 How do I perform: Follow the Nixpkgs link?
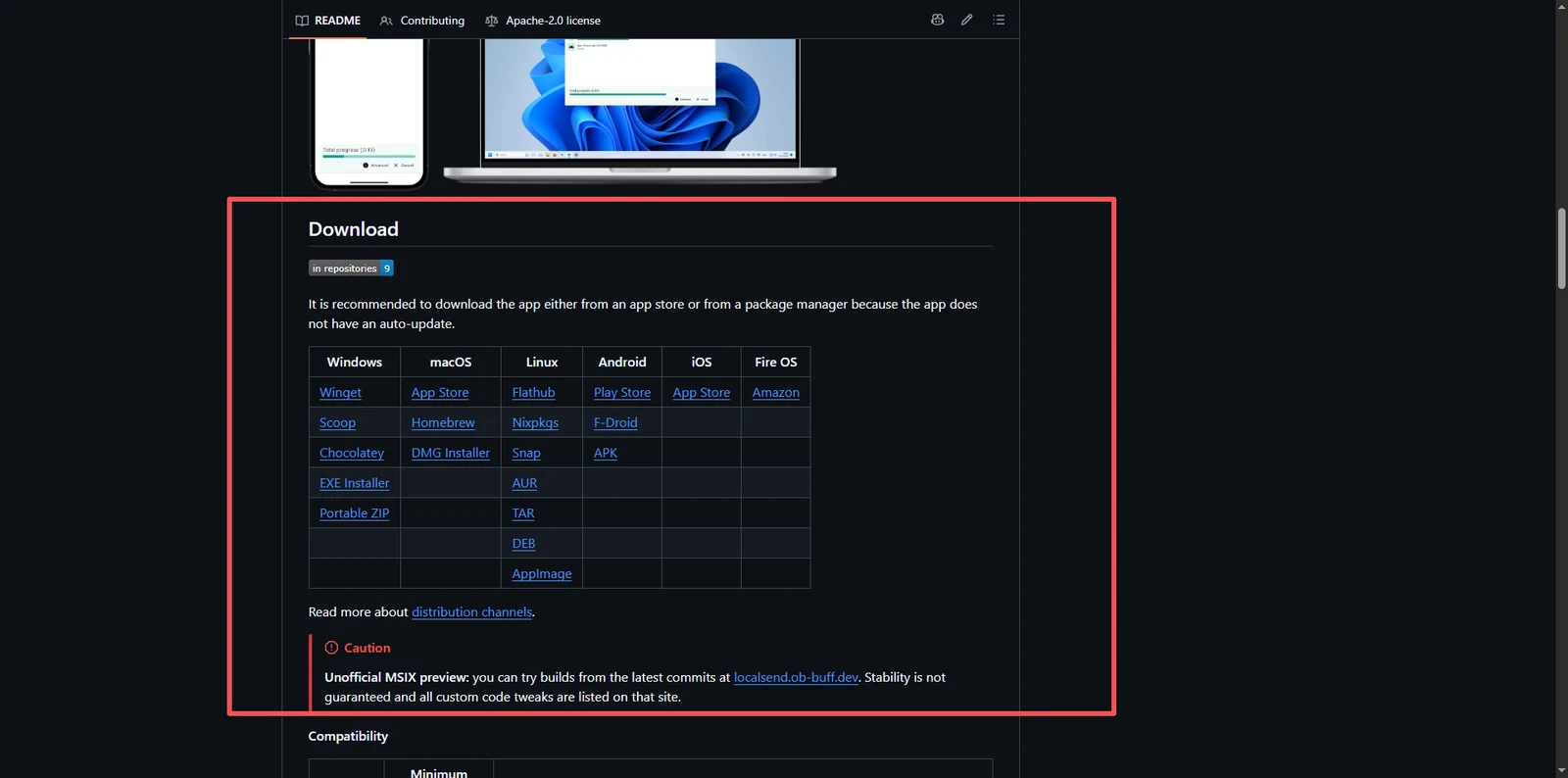535,423
